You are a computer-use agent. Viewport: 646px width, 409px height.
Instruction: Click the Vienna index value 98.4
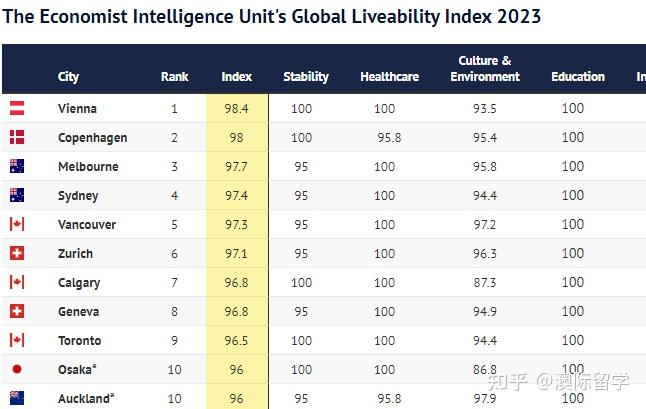point(236,109)
